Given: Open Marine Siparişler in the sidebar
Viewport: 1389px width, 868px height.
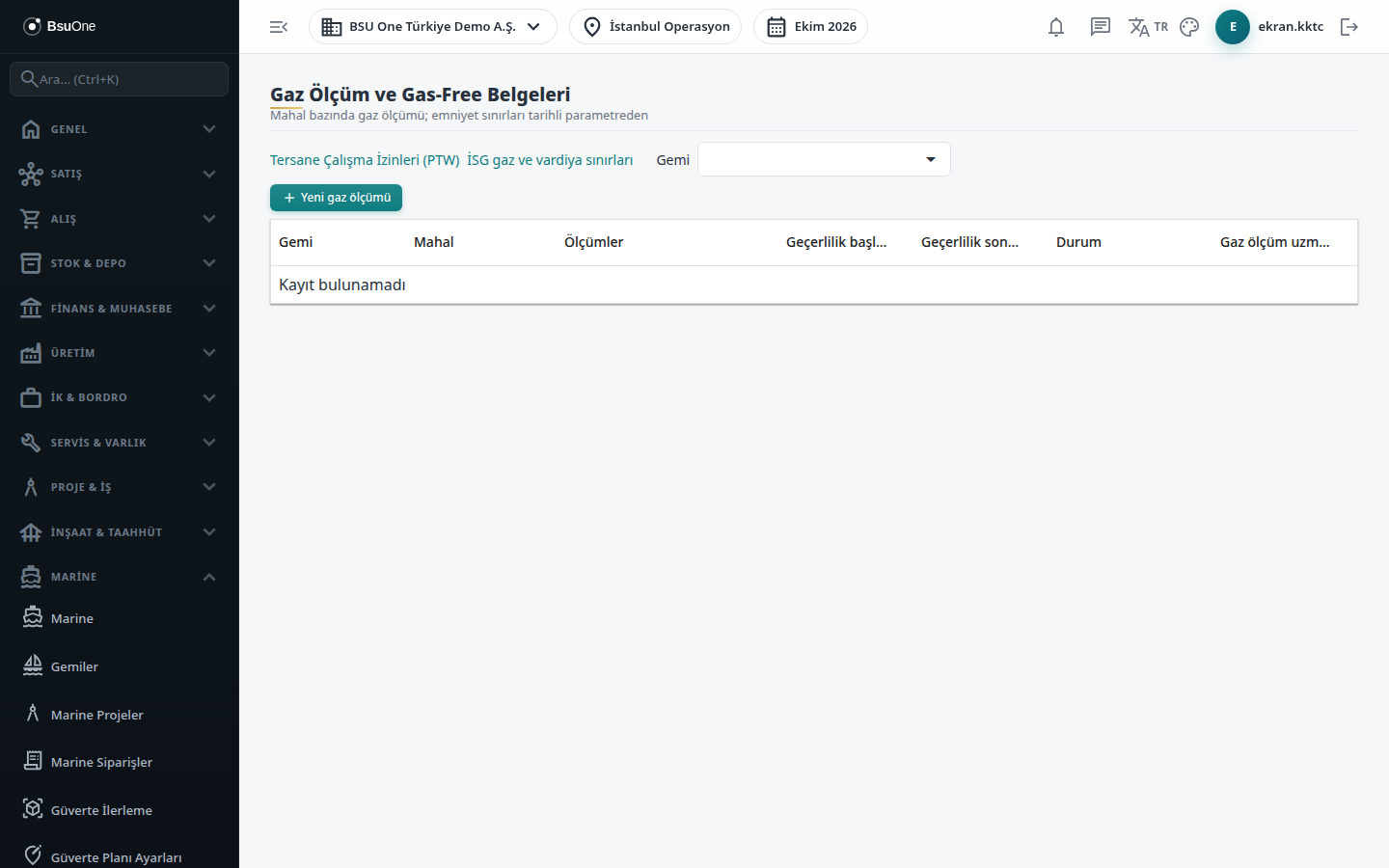Looking at the screenshot, I should tap(120, 762).
